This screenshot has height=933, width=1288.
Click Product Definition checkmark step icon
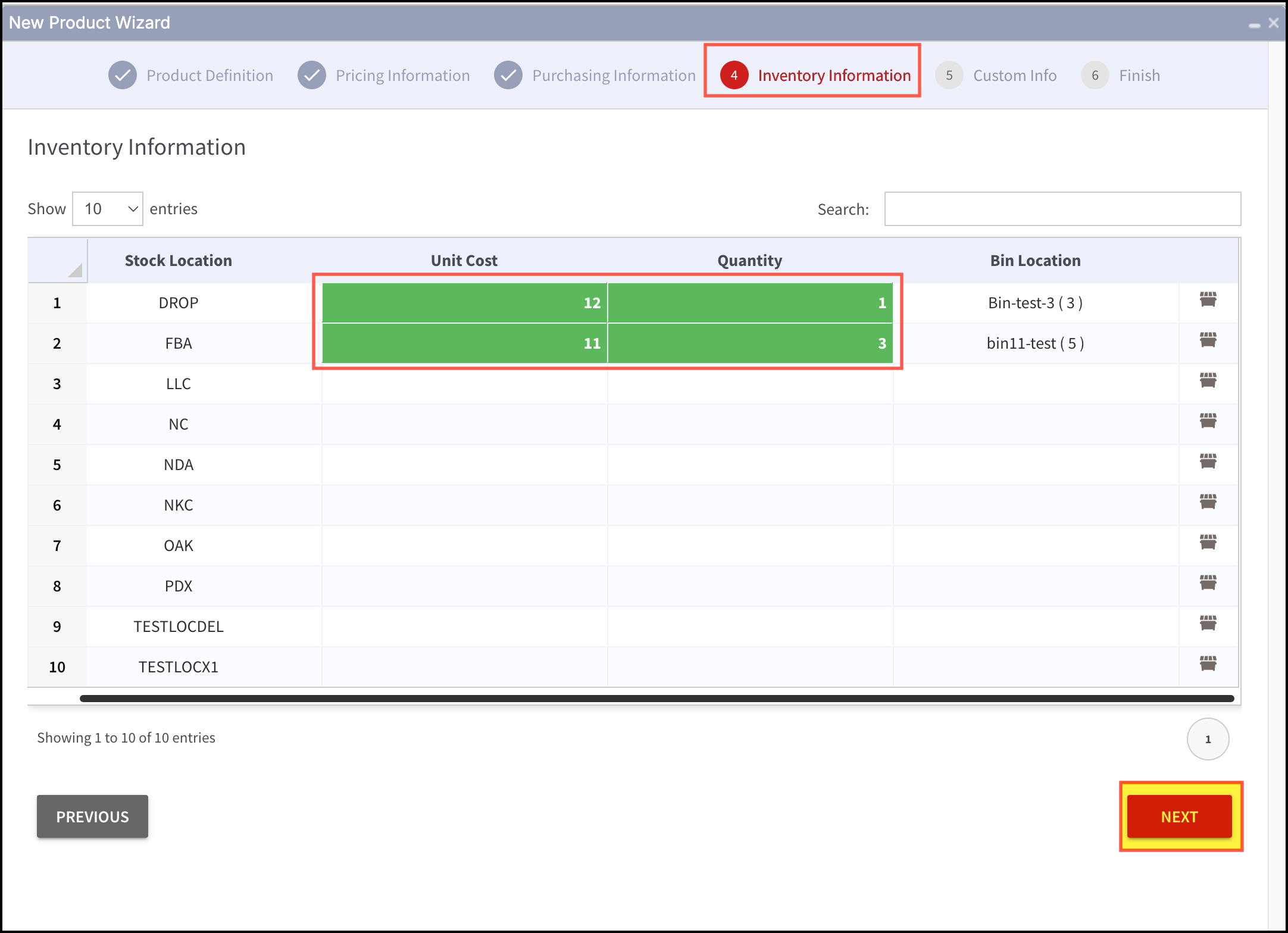(123, 76)
